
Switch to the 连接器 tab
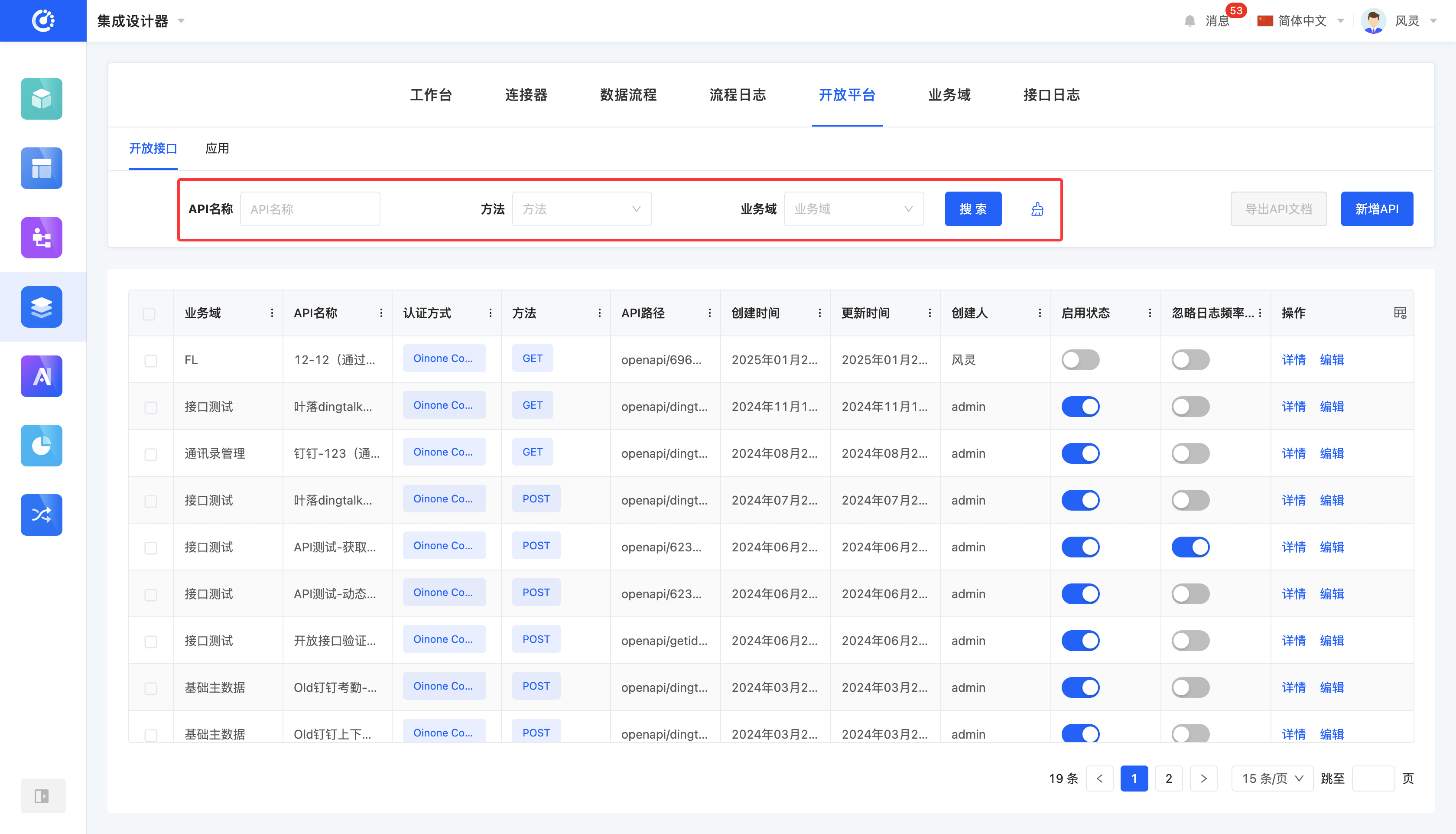point(526,95)
